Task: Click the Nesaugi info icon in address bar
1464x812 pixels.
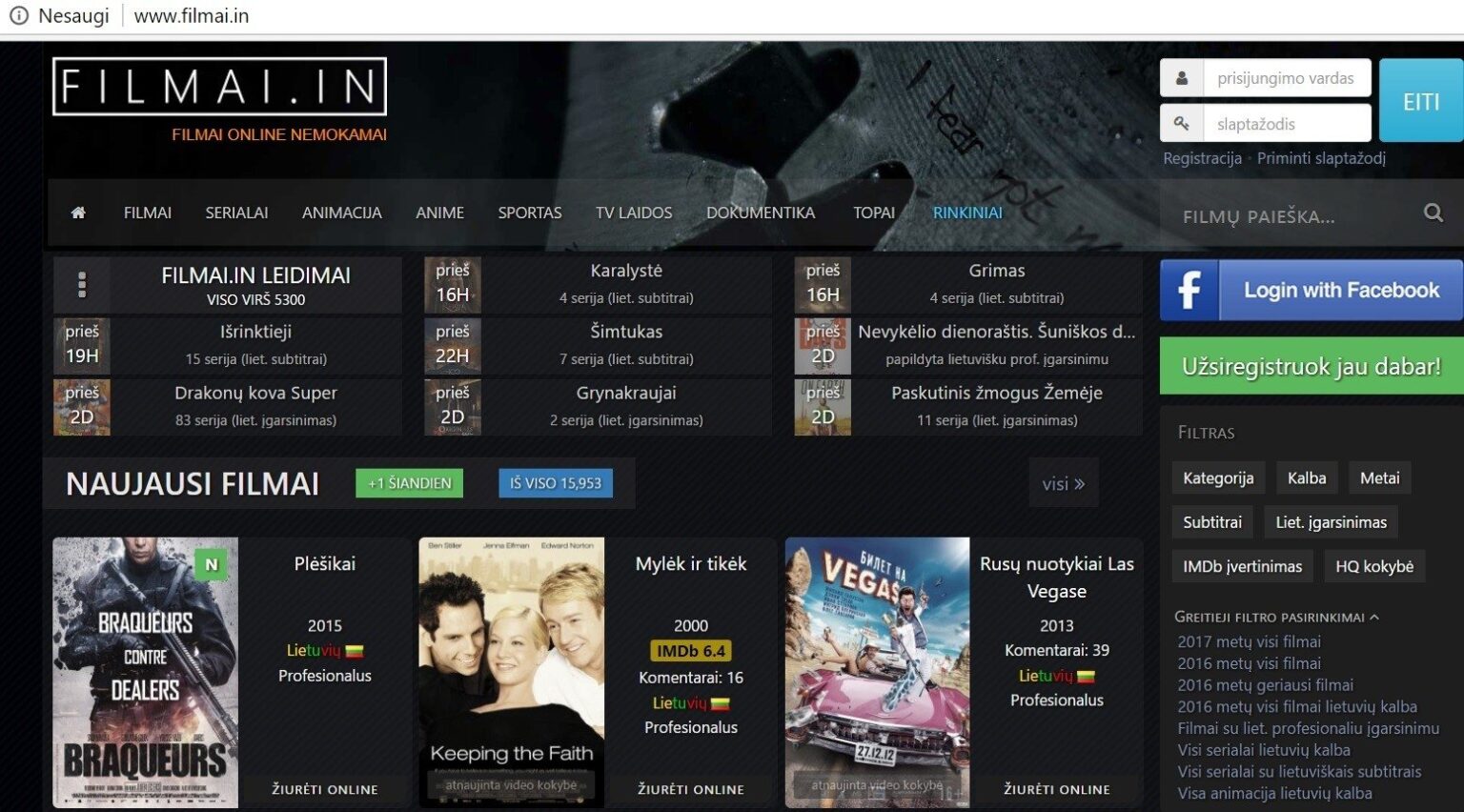Action: (18, 15)
